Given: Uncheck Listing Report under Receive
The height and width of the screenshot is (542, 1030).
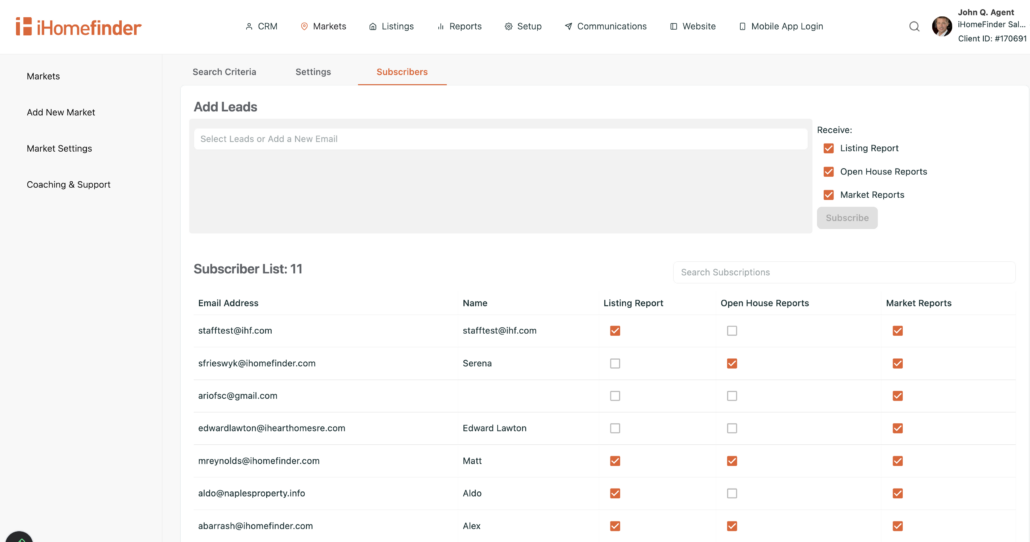Looking at the screenshot, I should tap(828, 148).
